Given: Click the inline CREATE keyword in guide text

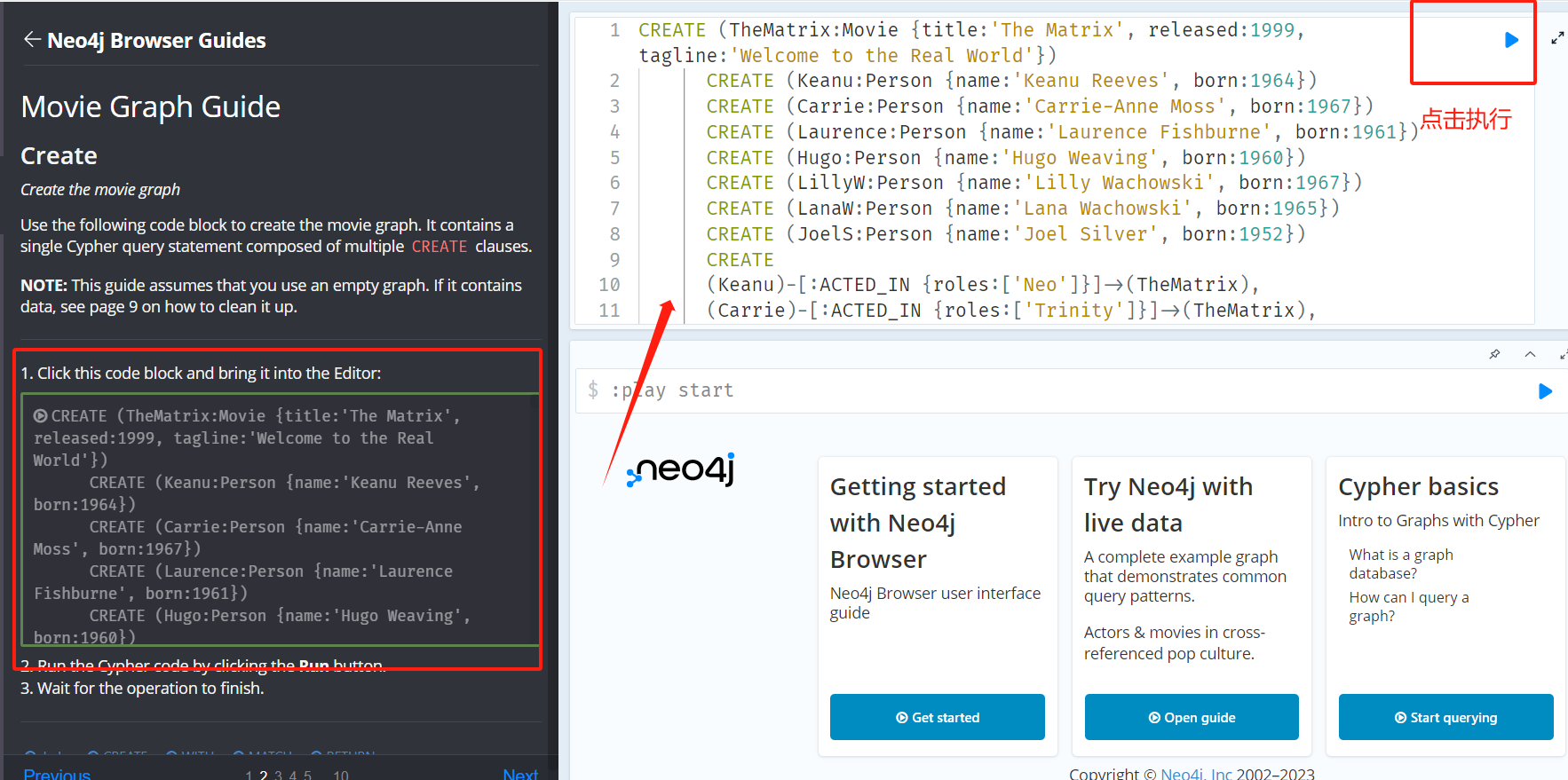Looking at the screenshot, I should pos(440,247).
